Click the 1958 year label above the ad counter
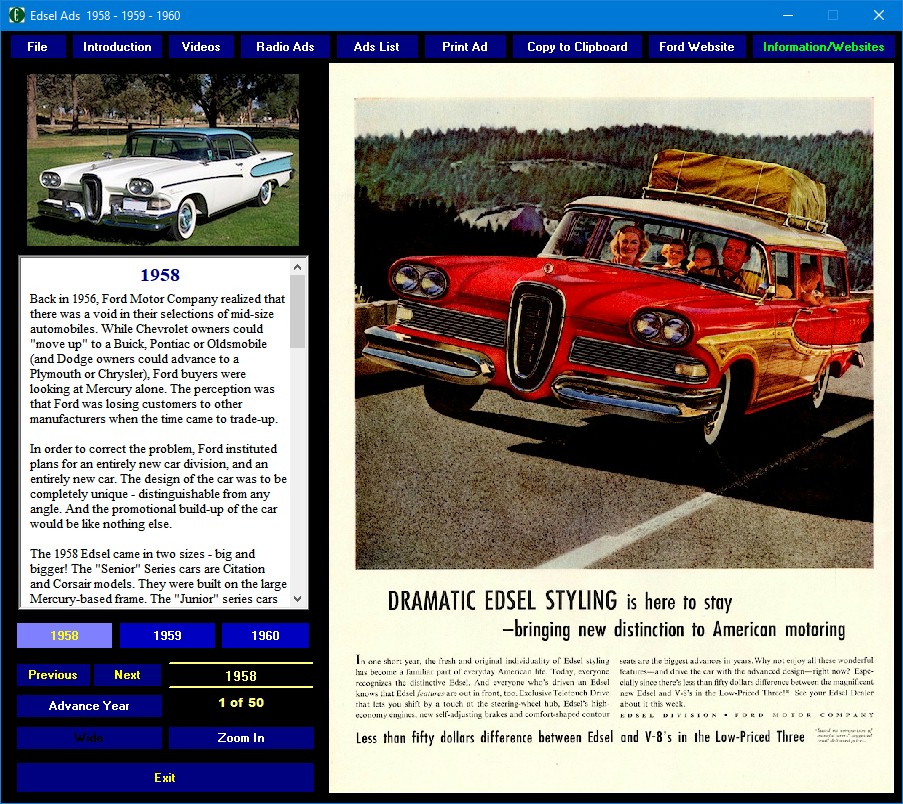 point(241,676)
